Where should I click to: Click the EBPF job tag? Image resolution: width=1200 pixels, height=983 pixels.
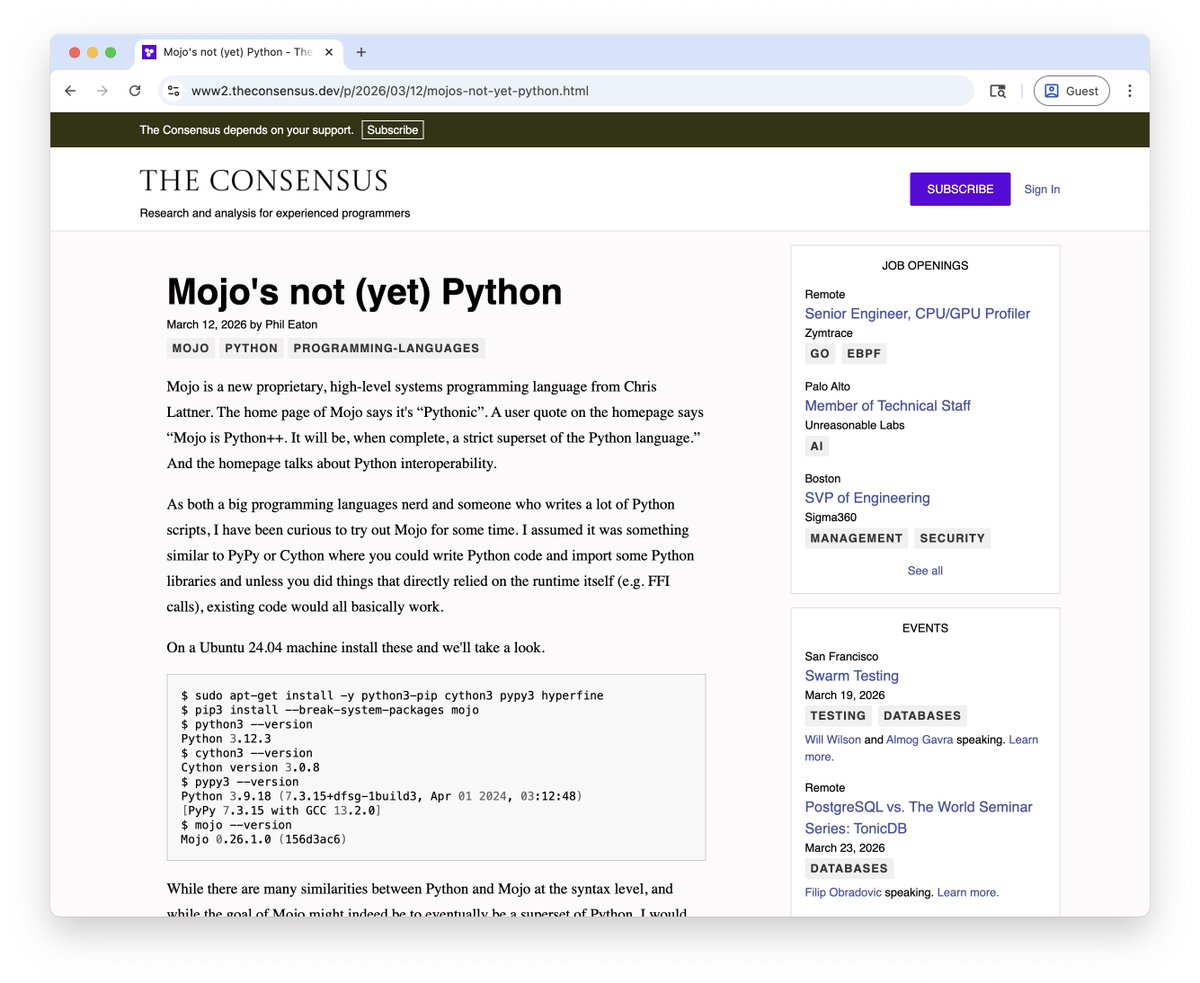pos(864,354)
